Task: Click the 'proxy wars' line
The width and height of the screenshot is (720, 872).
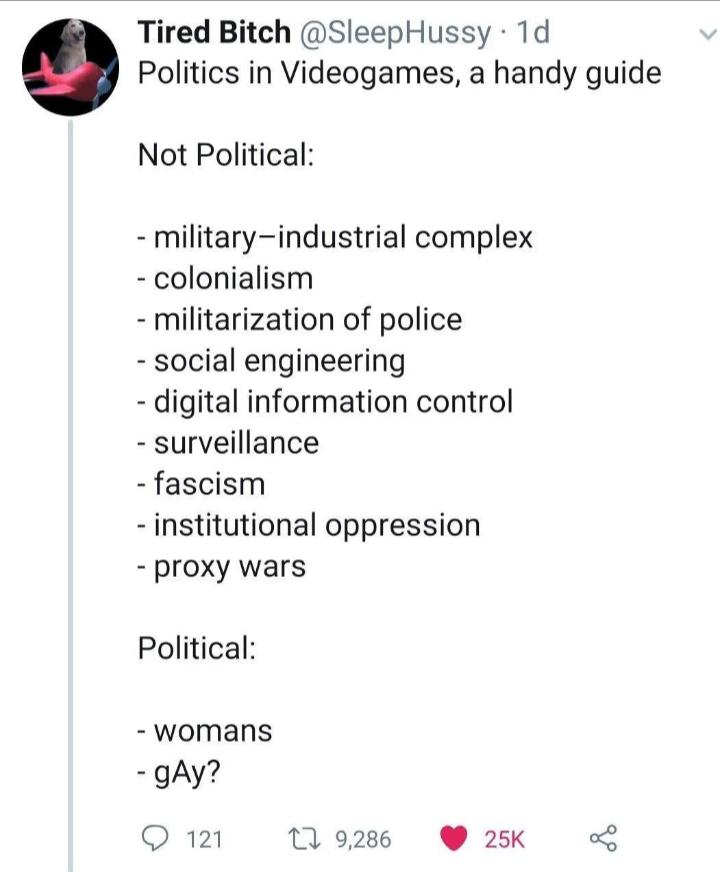Action: (x=222, y=567)
